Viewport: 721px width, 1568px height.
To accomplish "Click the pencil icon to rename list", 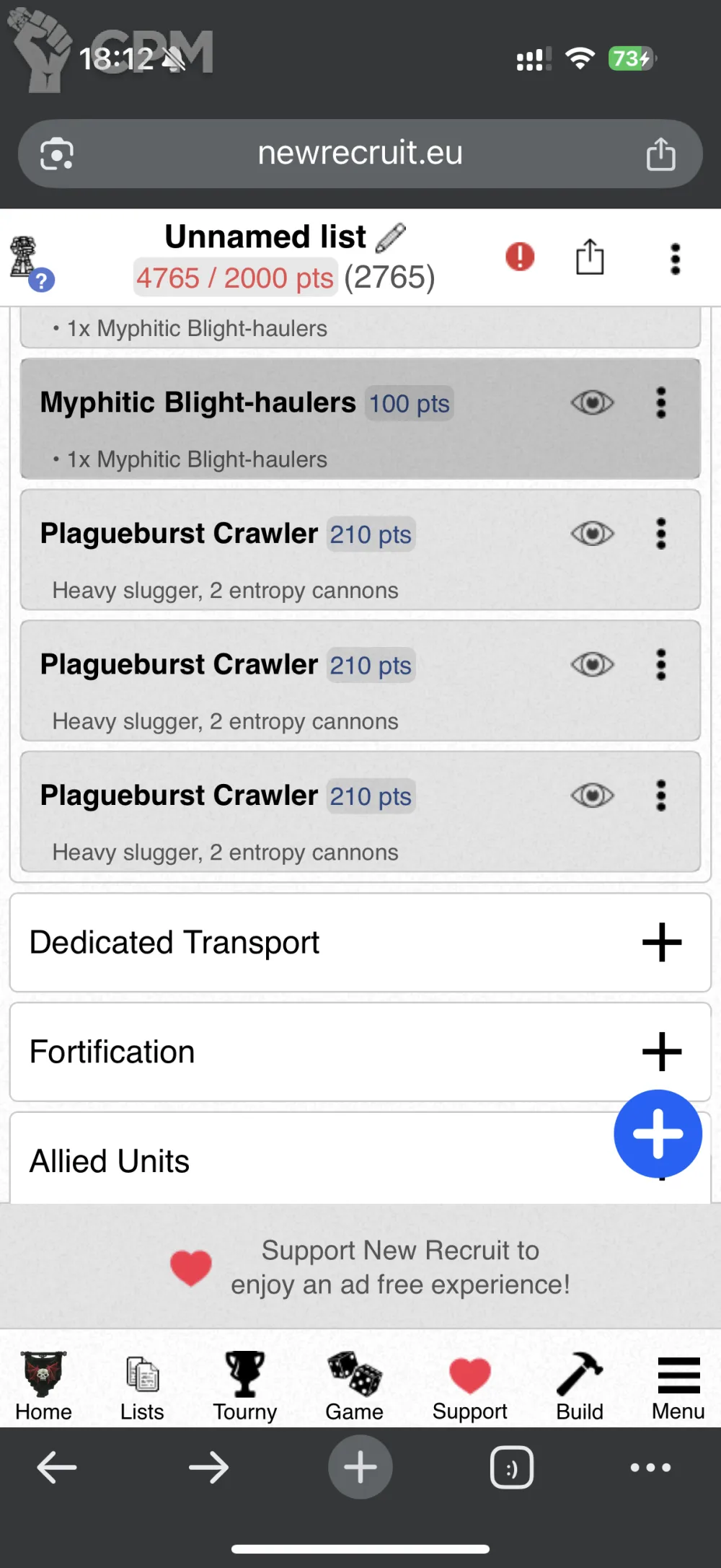I will tap(391, 237).
